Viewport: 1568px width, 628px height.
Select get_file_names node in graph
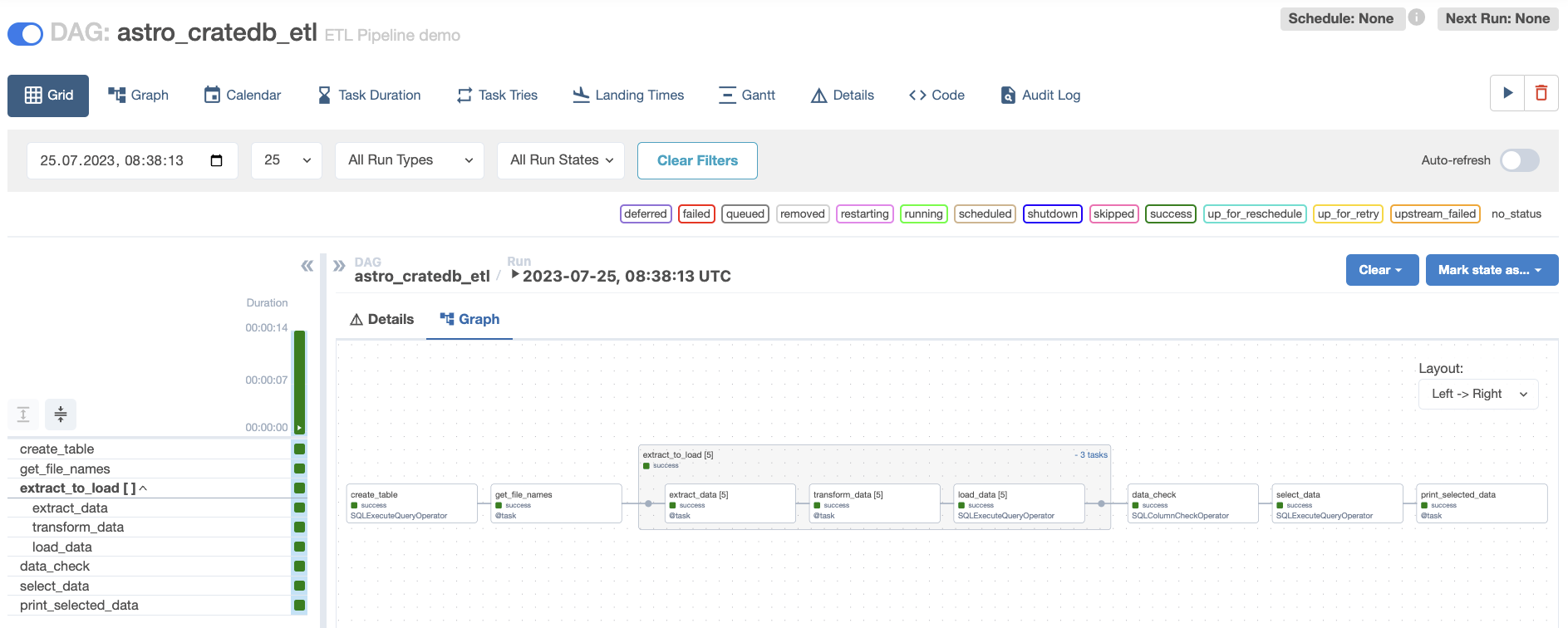(x=557, y=504)
